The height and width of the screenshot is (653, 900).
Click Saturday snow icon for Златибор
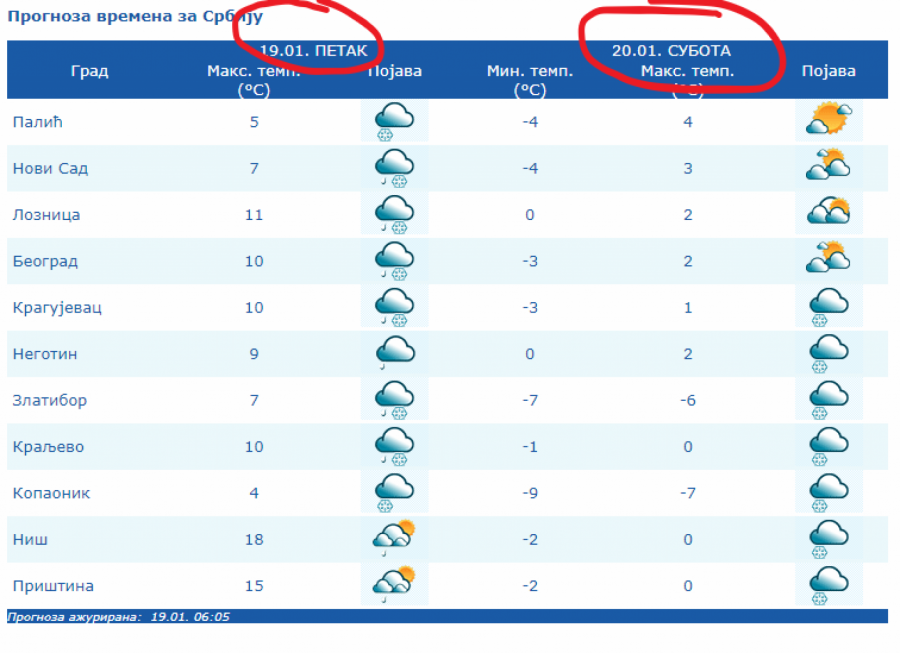[828, 400]
